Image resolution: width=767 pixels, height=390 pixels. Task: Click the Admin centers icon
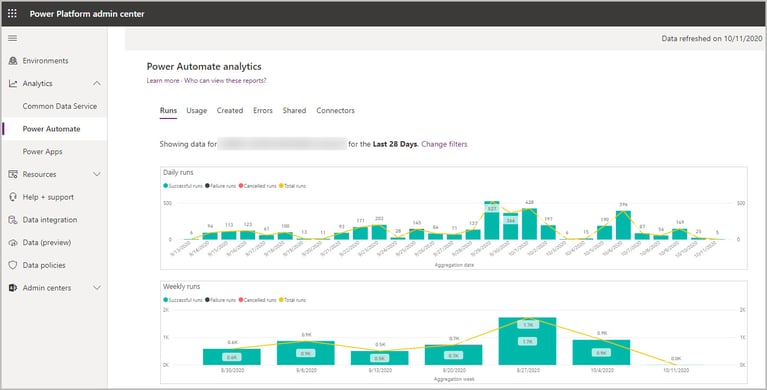[x=13, y=288]
